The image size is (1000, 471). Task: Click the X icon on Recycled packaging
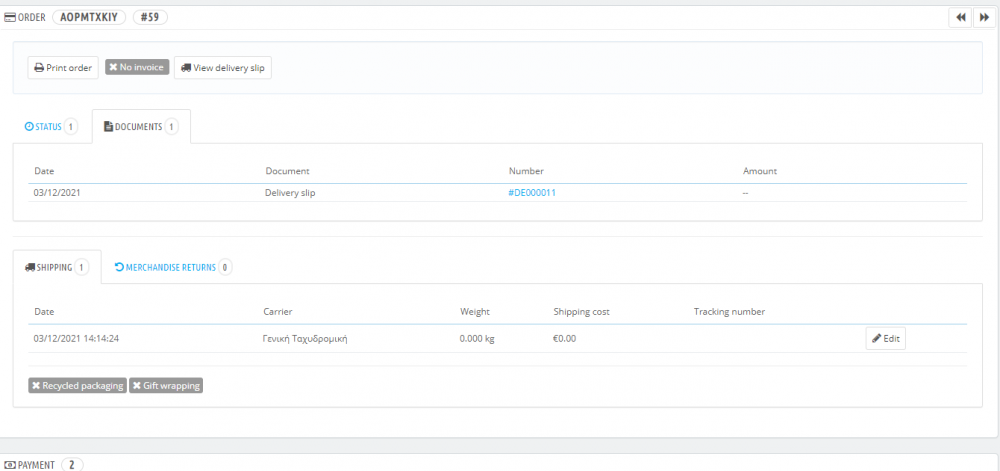tap(36, 386)
